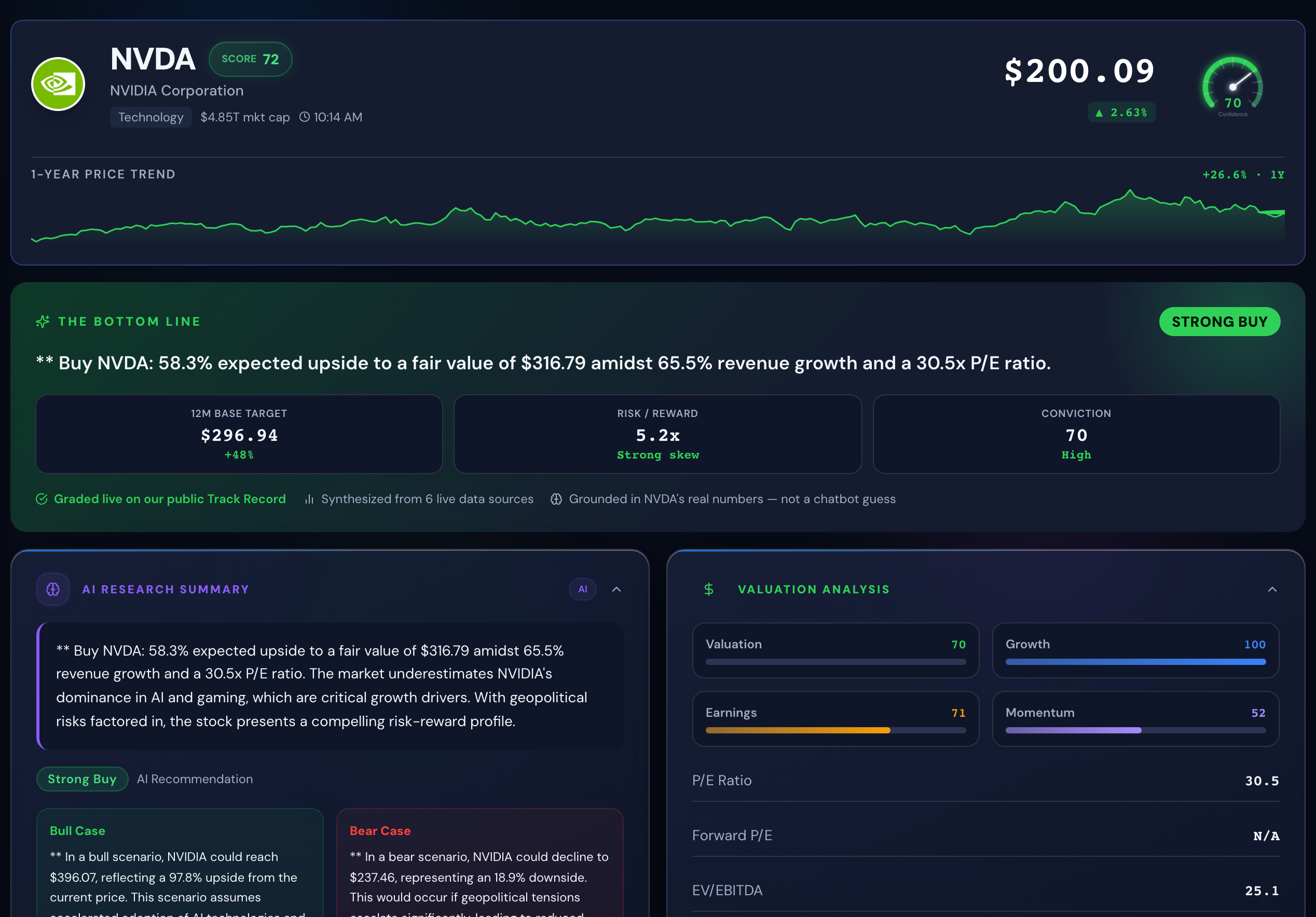Open the 12M Base Target card
The height and width of the screenshot is (917, 1316).
click(239, 434)
